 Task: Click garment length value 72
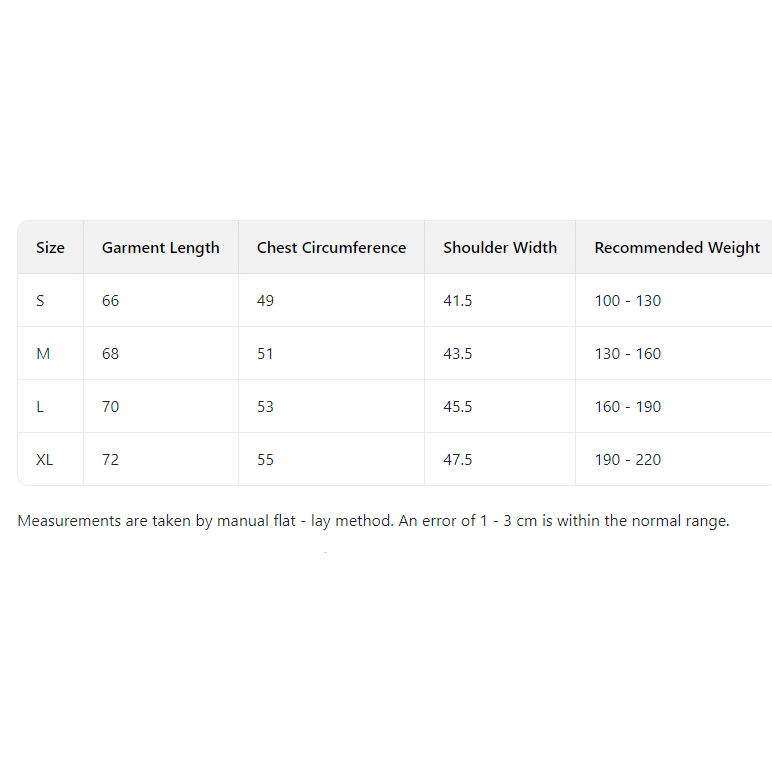click(x=110, y=459)
